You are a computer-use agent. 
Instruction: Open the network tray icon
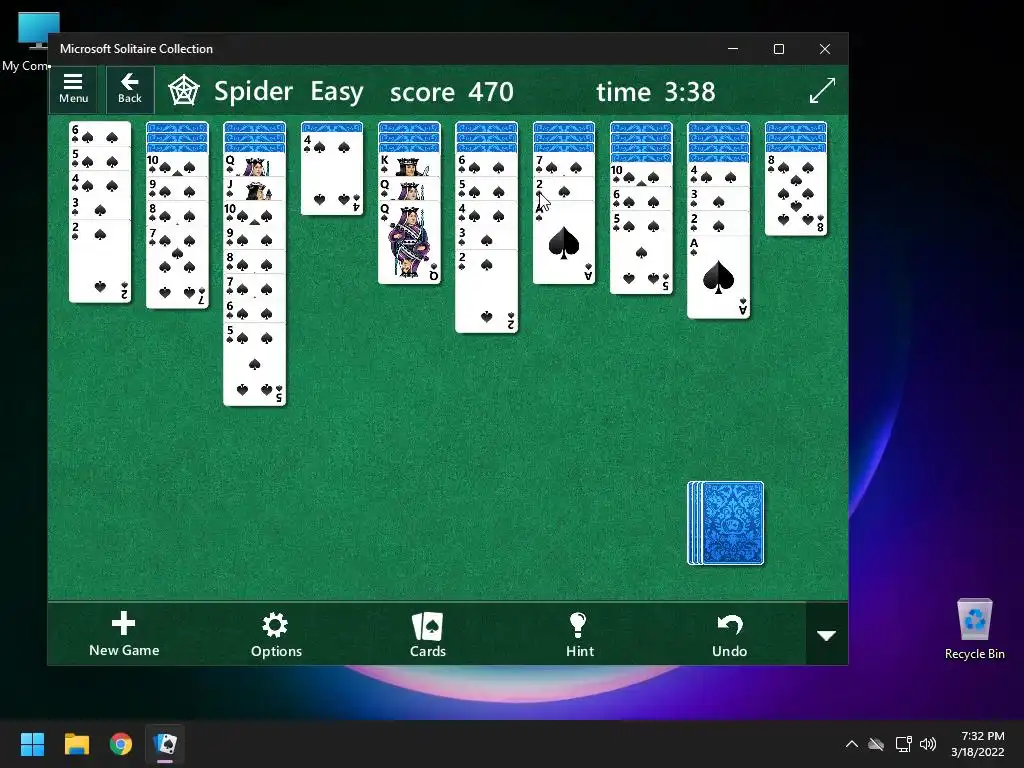click(903, 744)
